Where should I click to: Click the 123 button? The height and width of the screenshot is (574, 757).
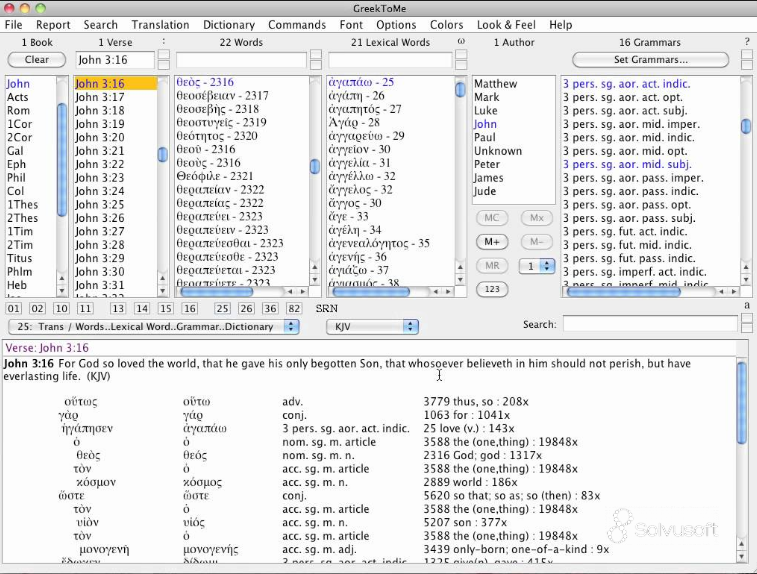point(491,289)
